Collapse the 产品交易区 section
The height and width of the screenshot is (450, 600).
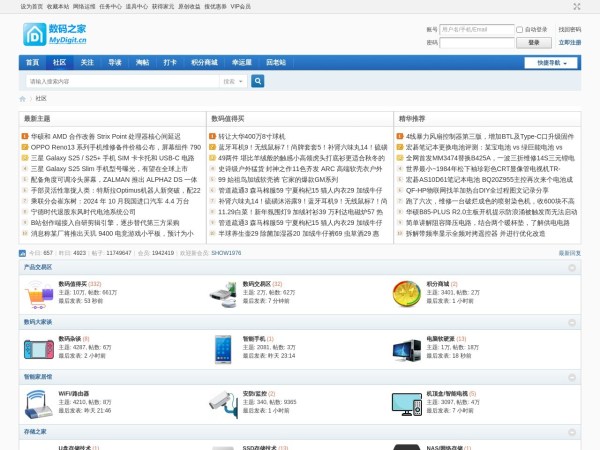coord(574,268)
